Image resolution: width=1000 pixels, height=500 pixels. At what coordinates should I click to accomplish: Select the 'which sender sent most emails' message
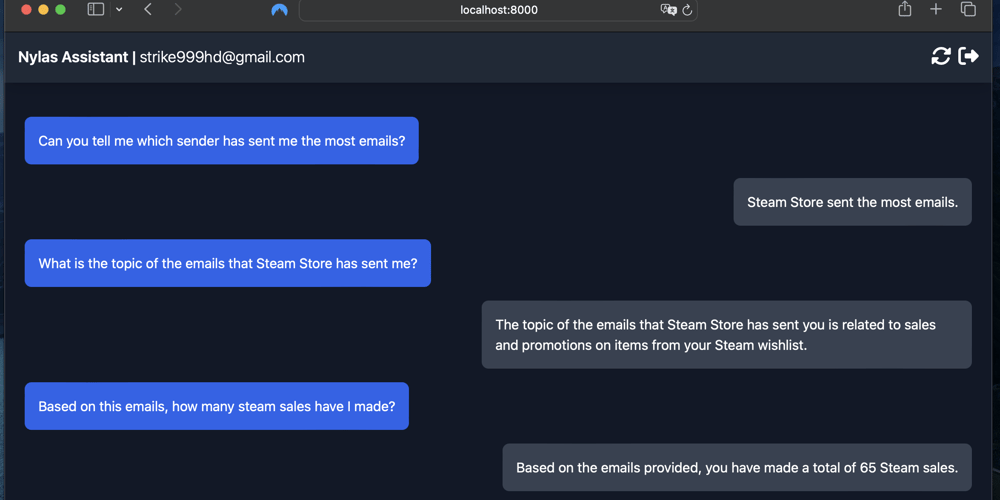tap(221, 141)
